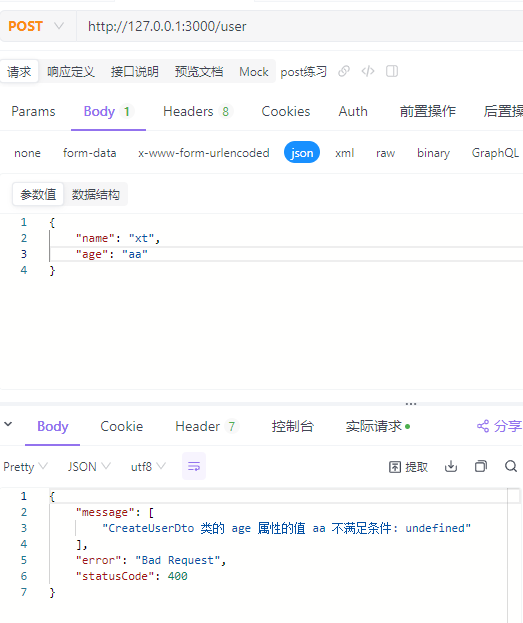The width and height of the screenshot is (523, 623).
Task: Click the 分享 share button
Action: pyautogui.click(x=499, y=426)
